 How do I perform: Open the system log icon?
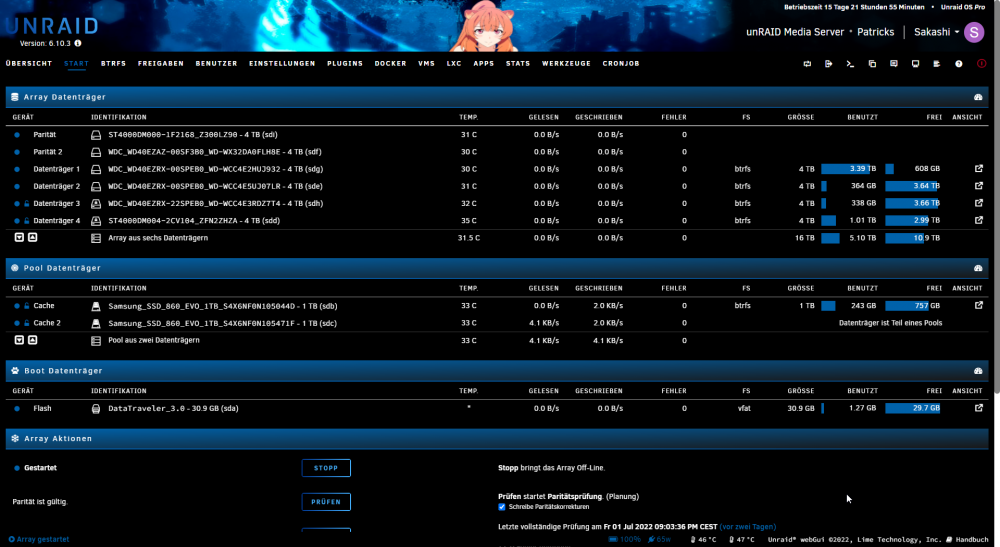pos(937,64)
